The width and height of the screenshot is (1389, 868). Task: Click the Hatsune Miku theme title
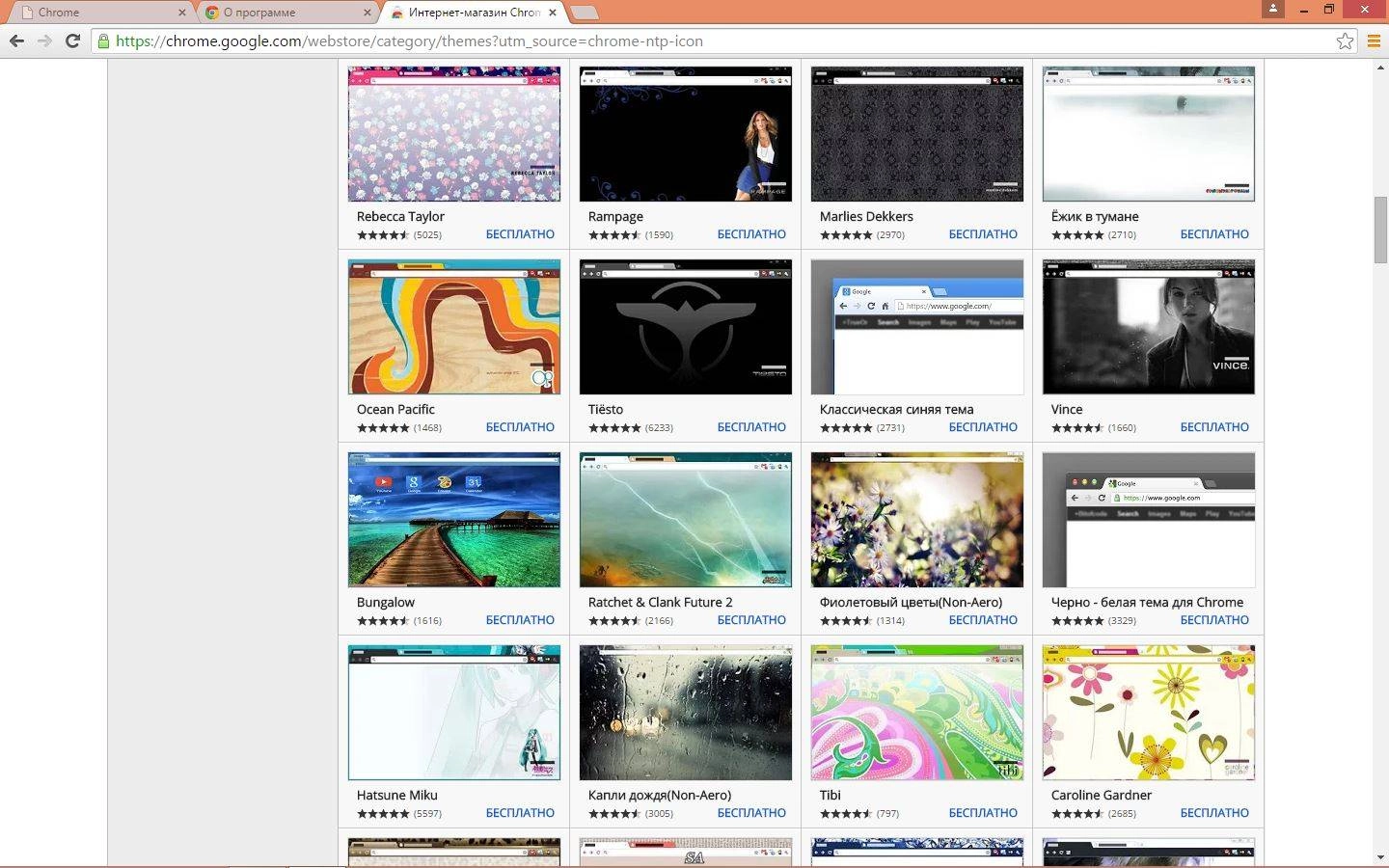click(397, 795)
